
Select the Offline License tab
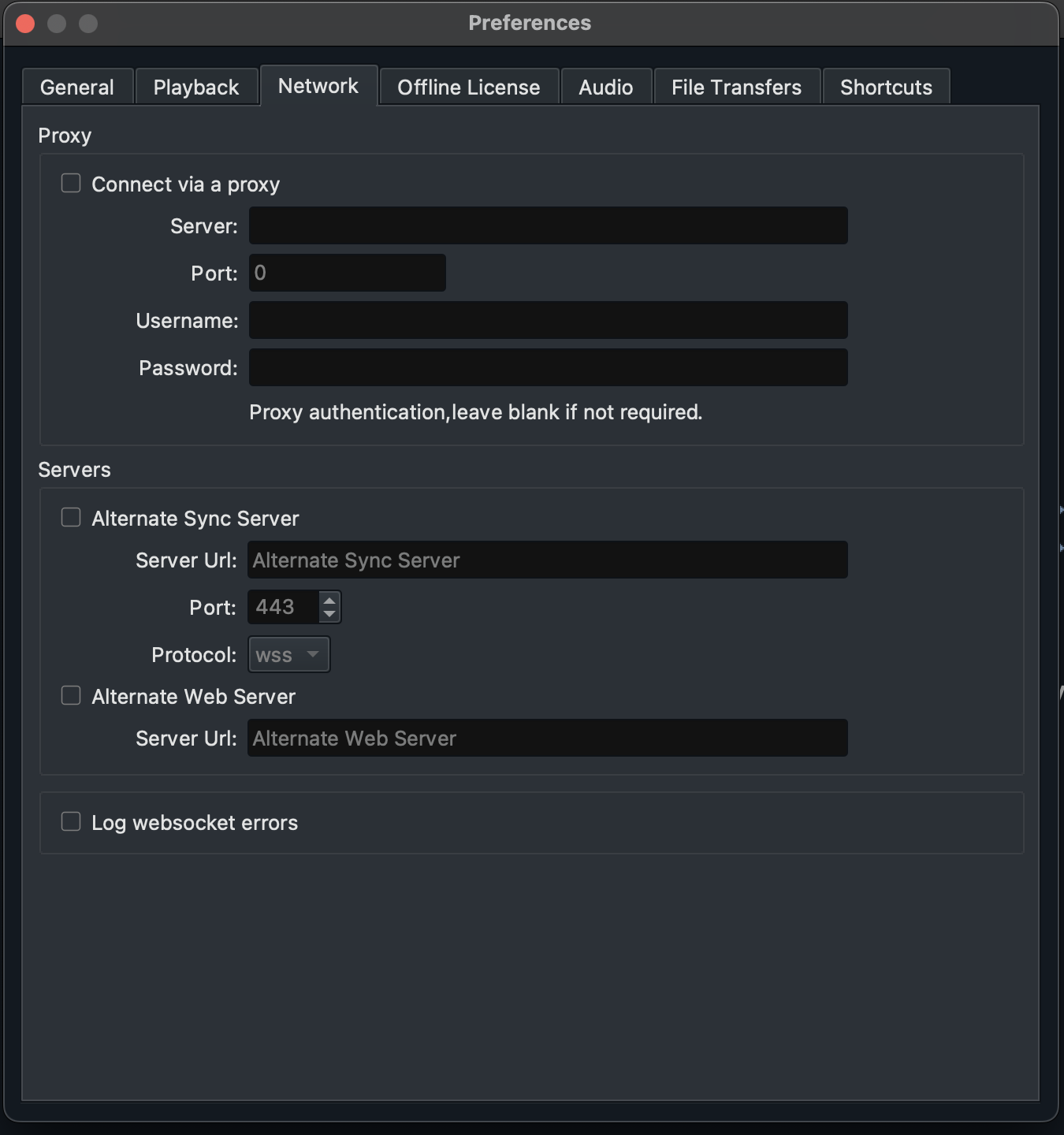pyautogui.click(x=469, y=87)
